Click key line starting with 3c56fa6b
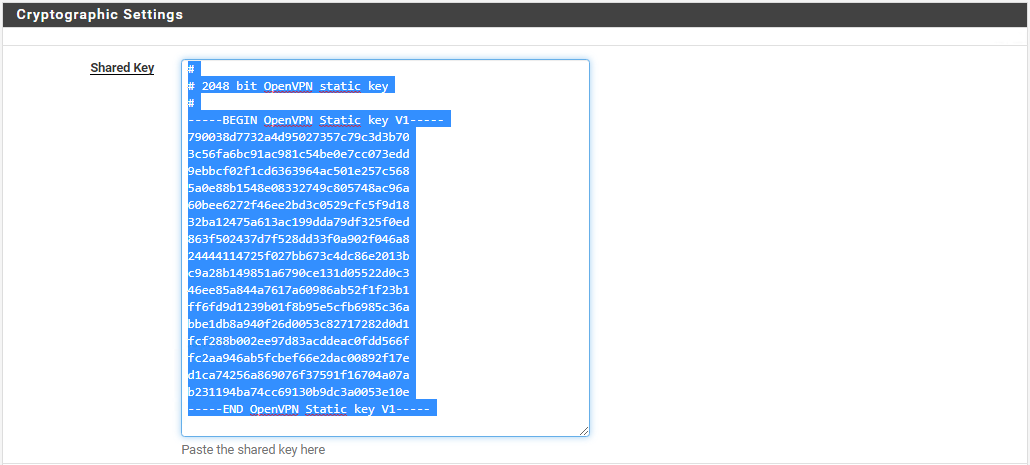The image size is (1030, 465). point(299,154)
